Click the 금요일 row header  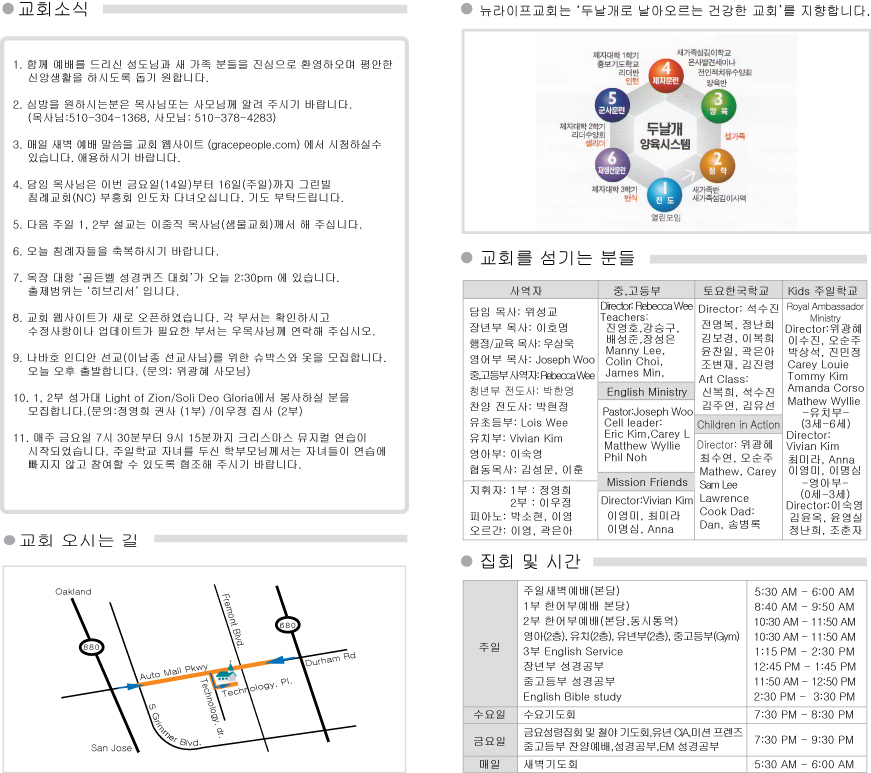coord(489,741)
